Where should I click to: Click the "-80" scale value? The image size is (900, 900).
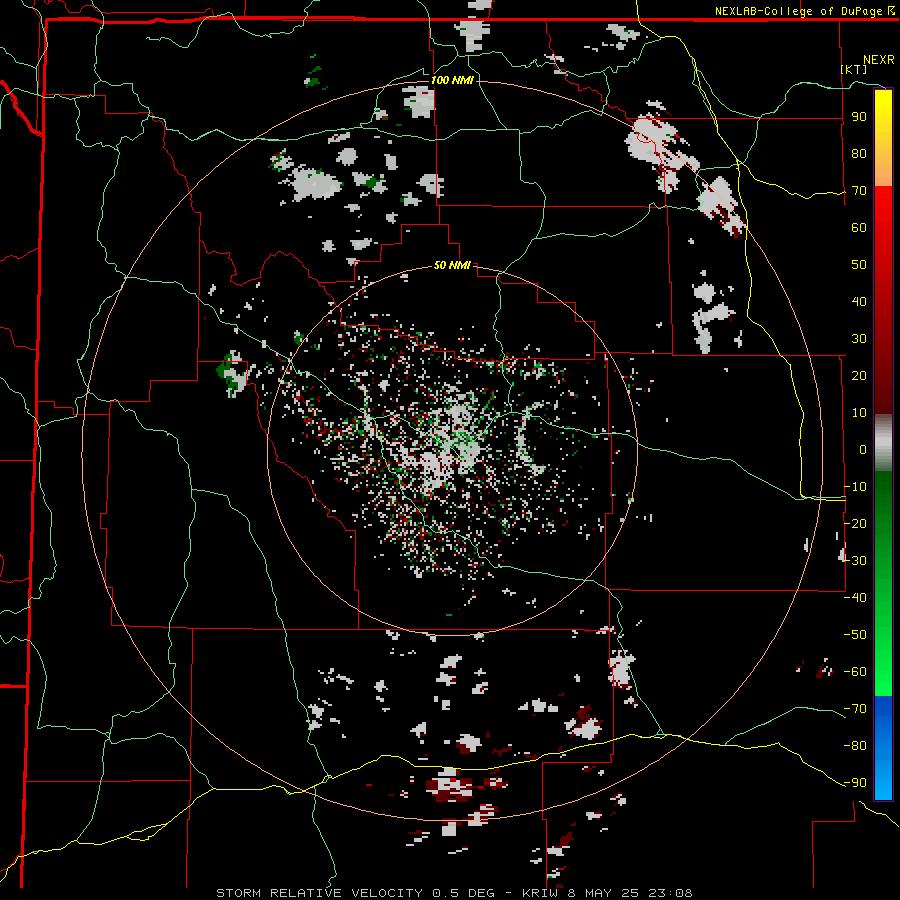coord(855,746)
